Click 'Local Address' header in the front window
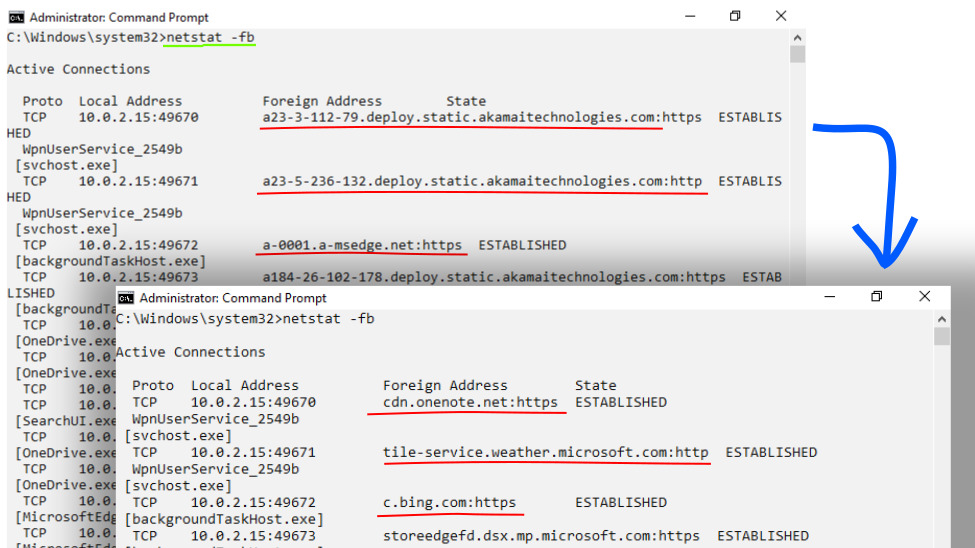This screenshot has height=548, width=975. pos(244,386)
